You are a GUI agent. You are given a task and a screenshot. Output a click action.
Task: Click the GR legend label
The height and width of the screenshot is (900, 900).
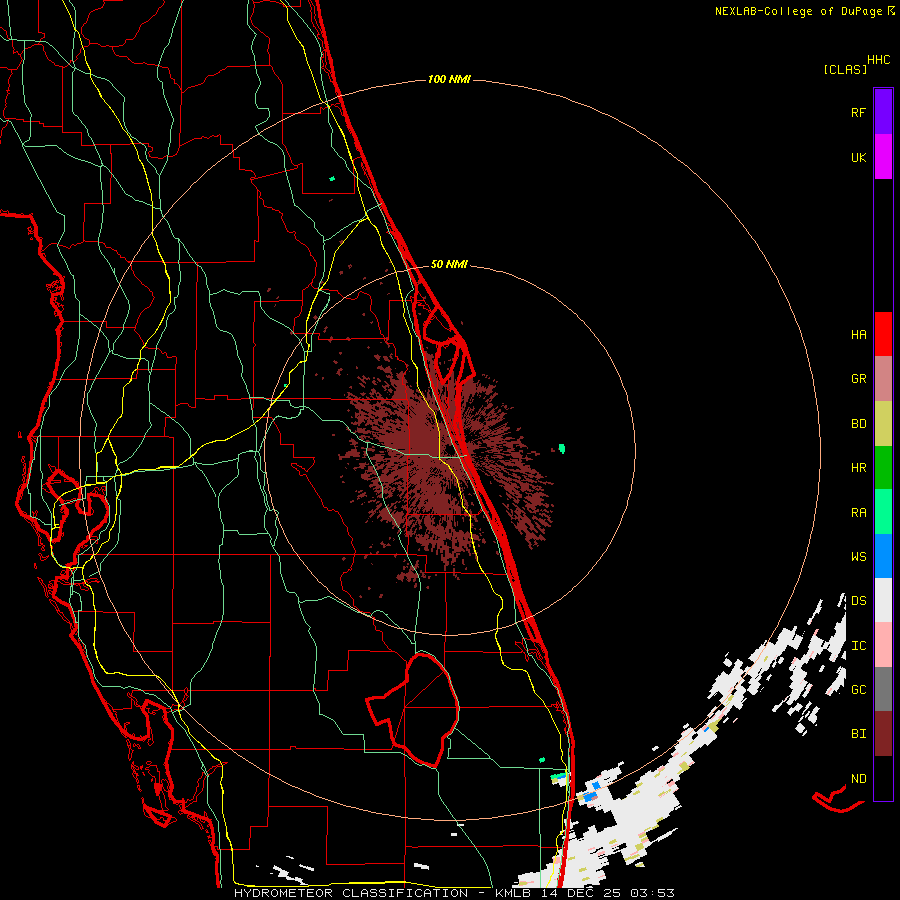858,379
